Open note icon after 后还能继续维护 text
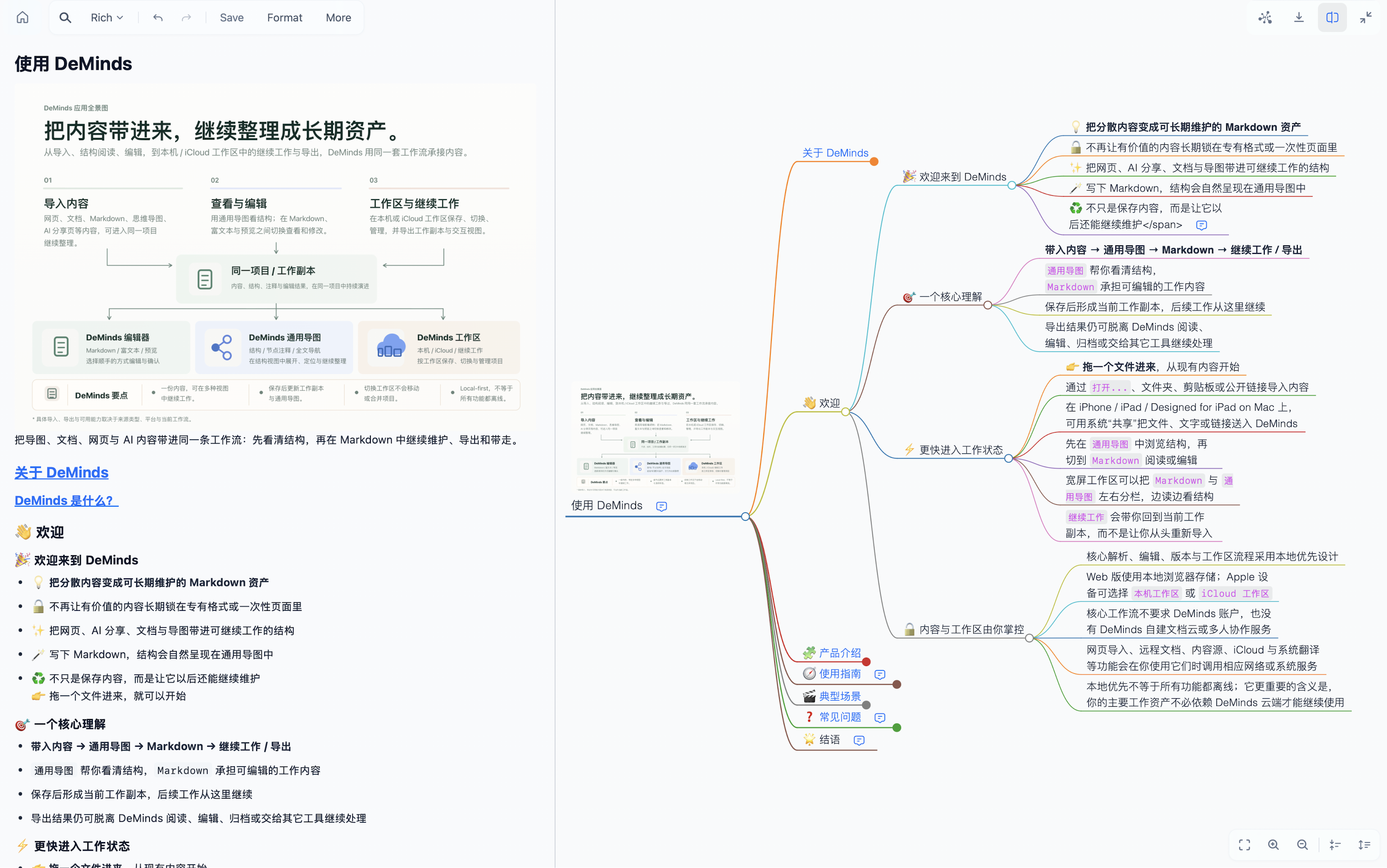This screenshot has width=1387, height=868. [x=1201, y=225]
